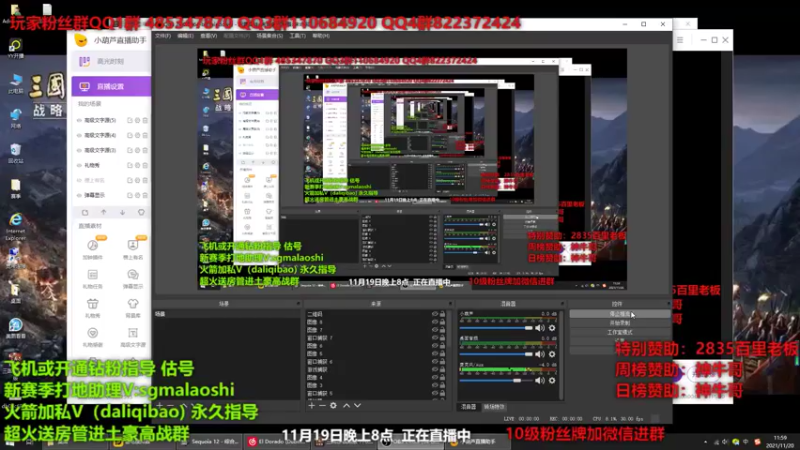Add the 礼物感谢 material

point(93,337)
